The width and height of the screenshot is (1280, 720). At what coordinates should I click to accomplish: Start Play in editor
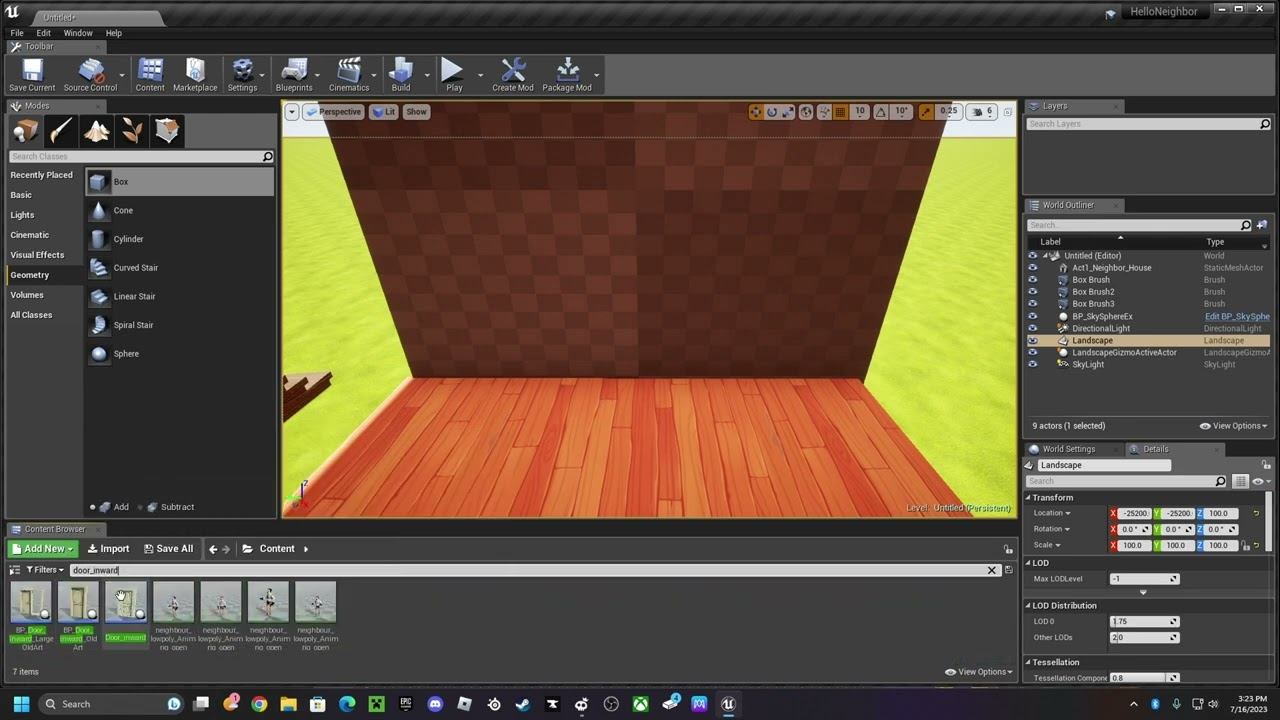454,75
